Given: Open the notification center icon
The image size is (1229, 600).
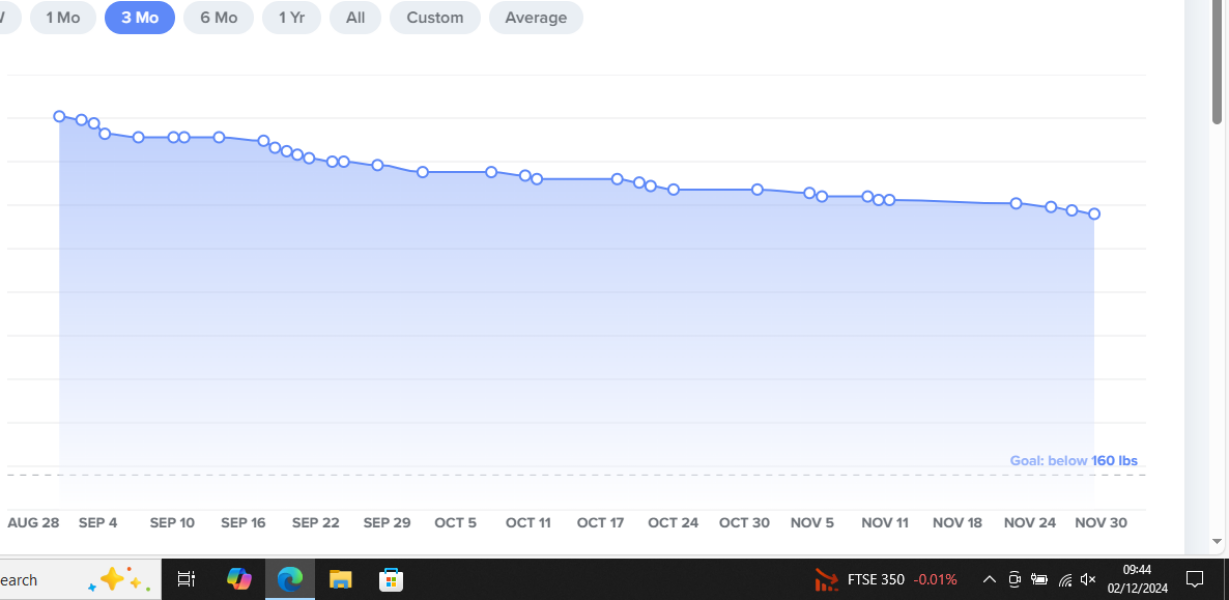Looking at the screenshot, I should 1194,579.
